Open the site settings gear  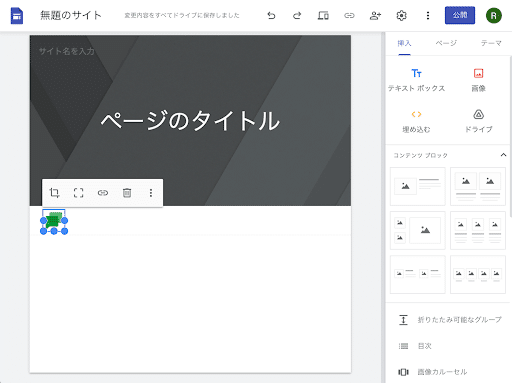point(401,15)
